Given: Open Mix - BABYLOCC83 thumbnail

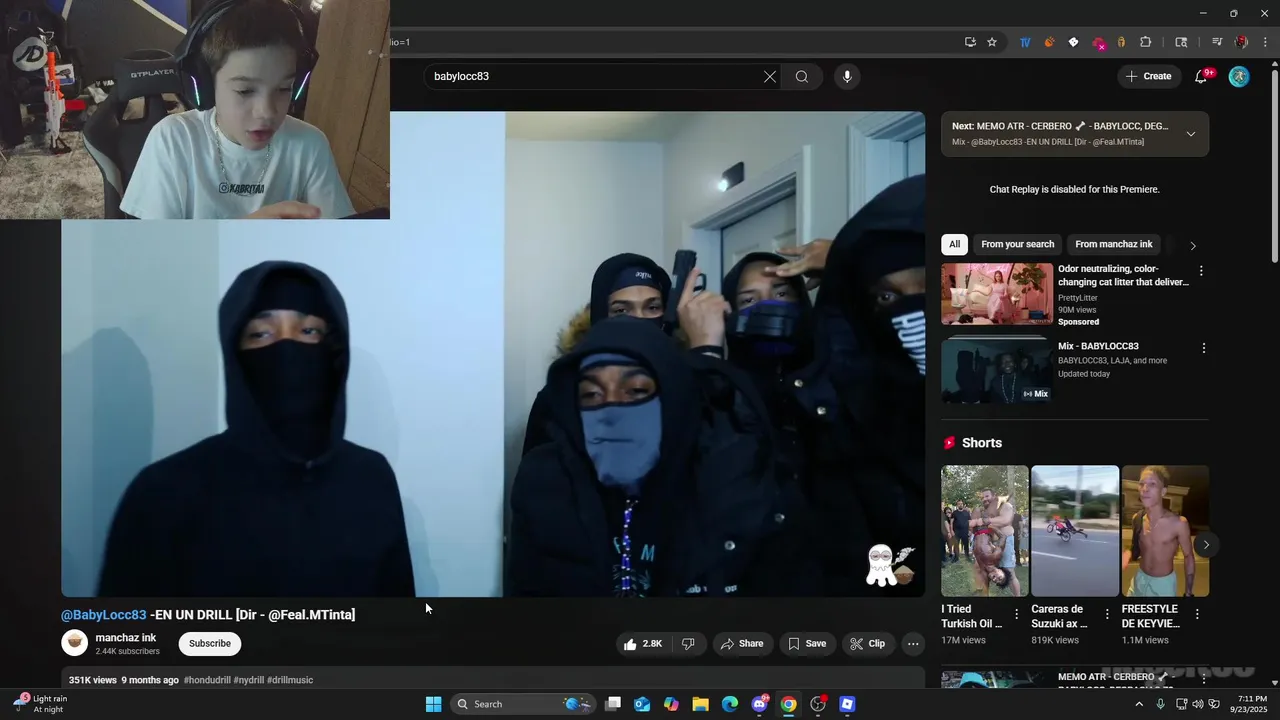Looking at the screenshot, I should tap(997, 372).
